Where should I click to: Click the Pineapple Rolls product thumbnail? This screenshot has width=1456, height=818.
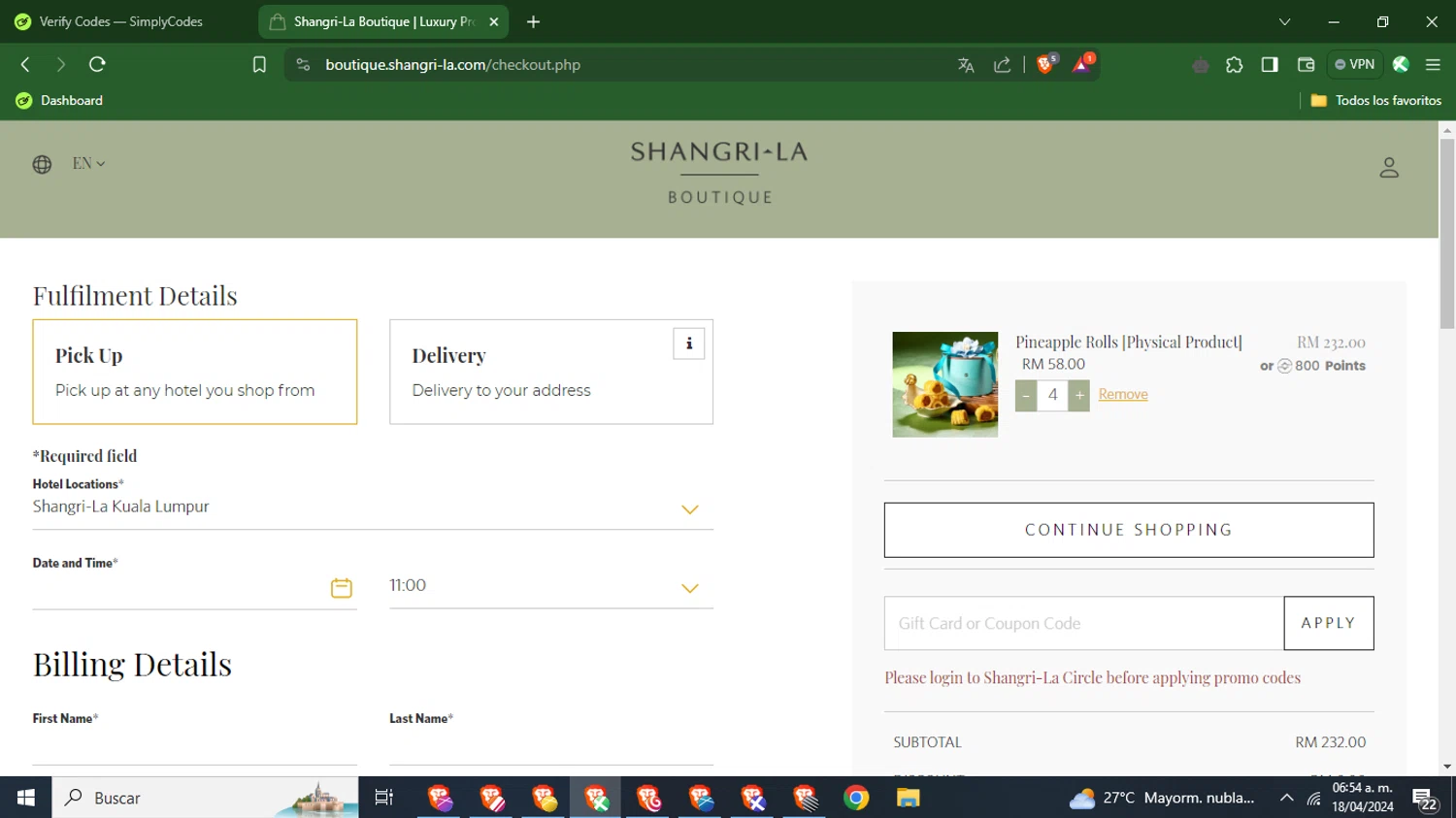(945, 384)
